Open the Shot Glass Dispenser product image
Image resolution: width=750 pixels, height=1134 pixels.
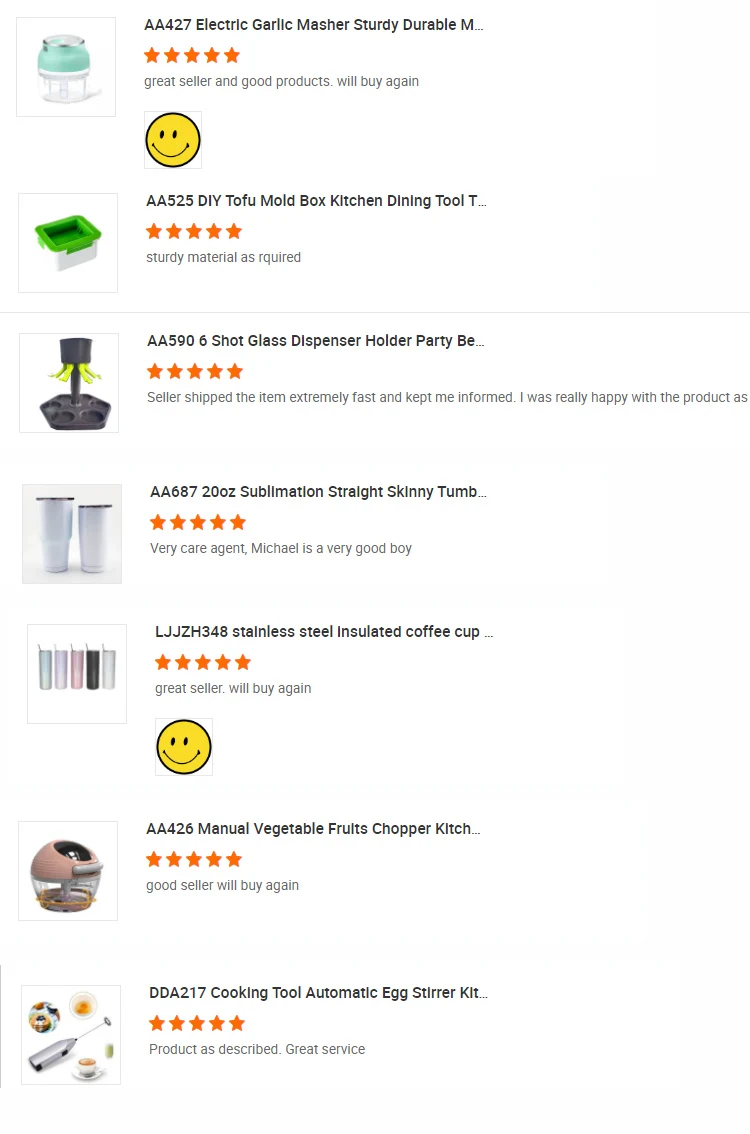coord(69,383)
